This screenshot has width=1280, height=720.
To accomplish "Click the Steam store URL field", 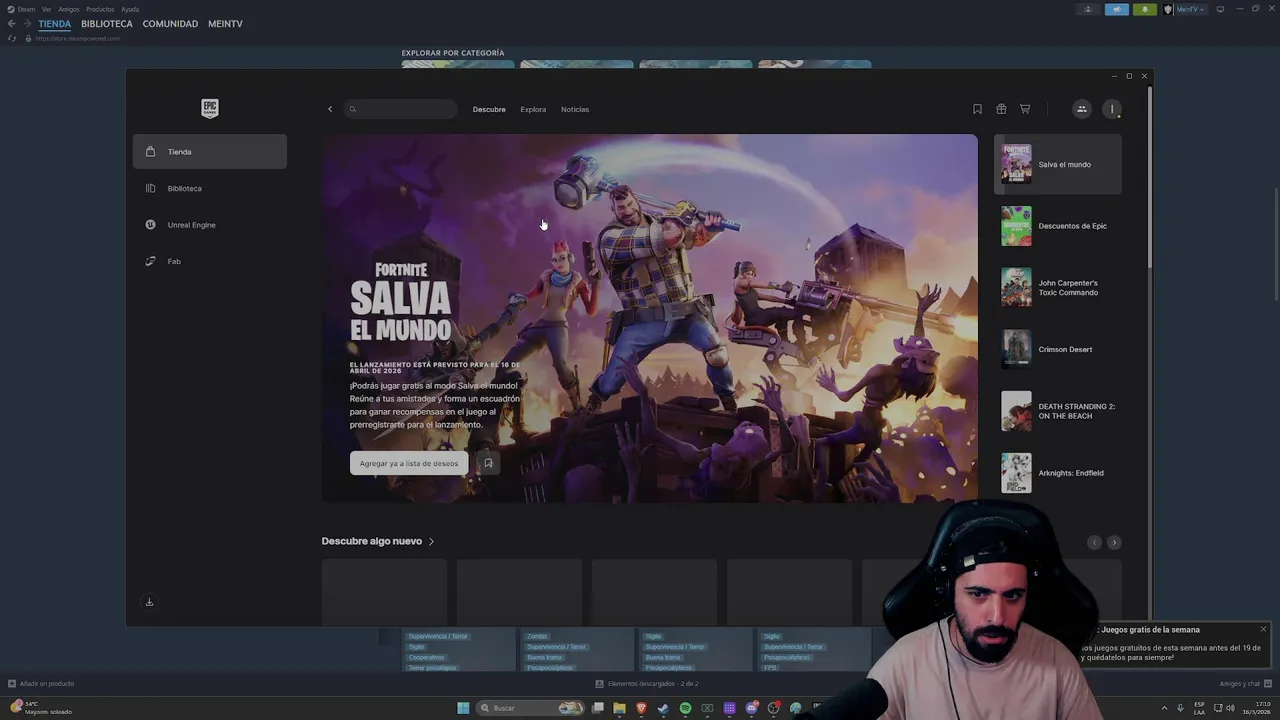I will pyautogui.click(x=78, y=38).
